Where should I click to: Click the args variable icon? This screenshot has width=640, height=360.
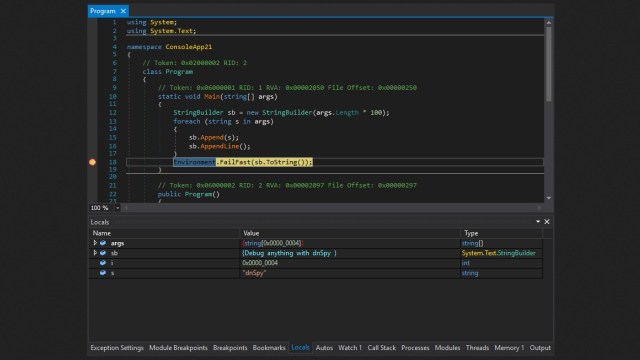[103, 243]
